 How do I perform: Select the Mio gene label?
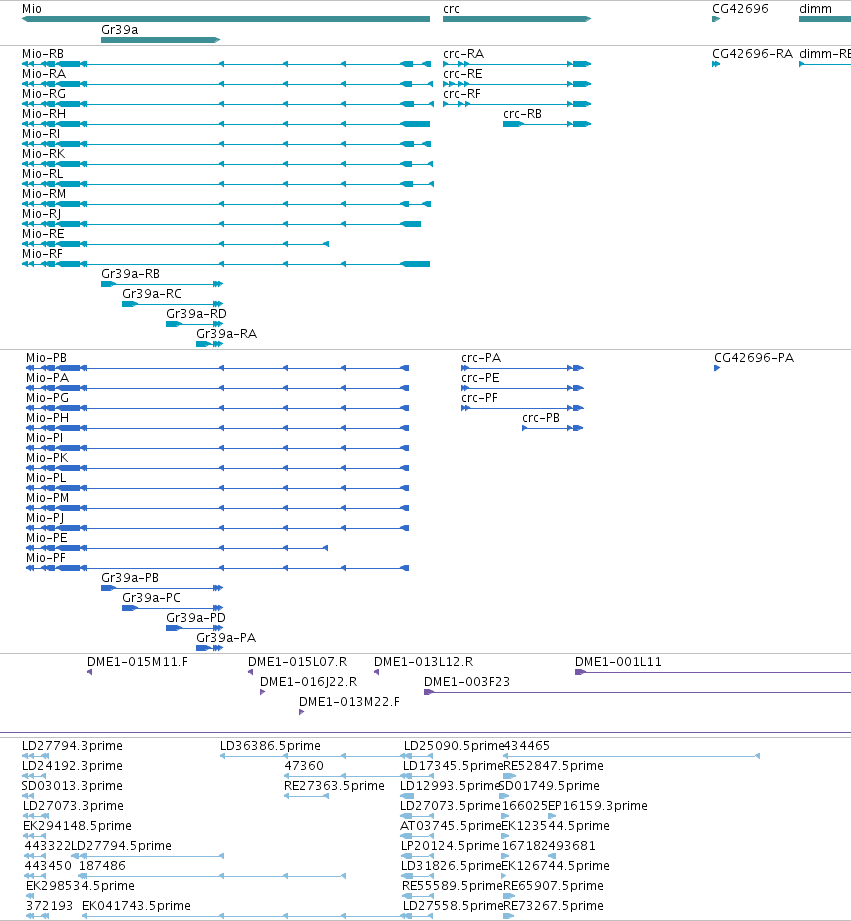click(x=32, y=9)
